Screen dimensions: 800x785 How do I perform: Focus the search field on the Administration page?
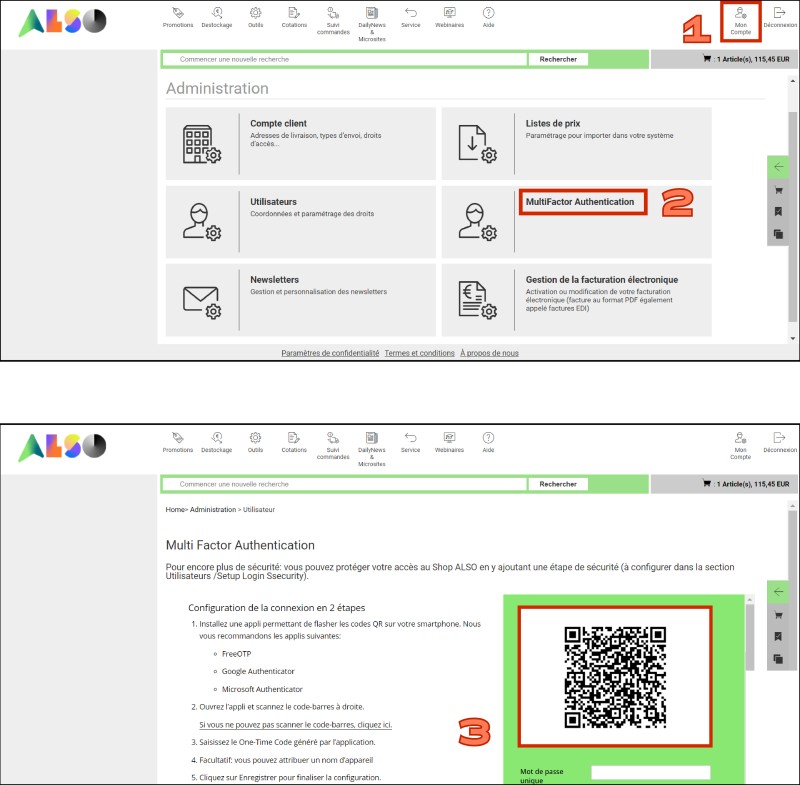345,59
